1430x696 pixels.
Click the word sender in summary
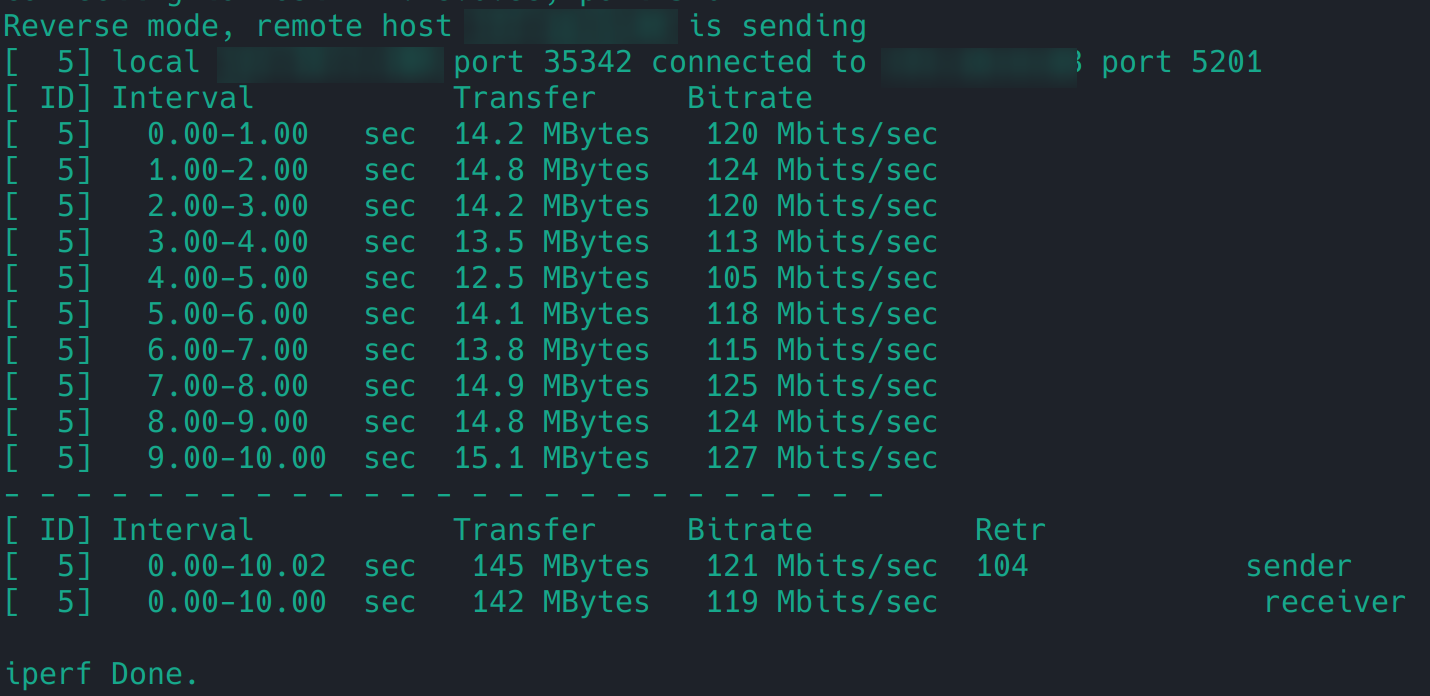pyautogui.click(x=1298, y=566)
